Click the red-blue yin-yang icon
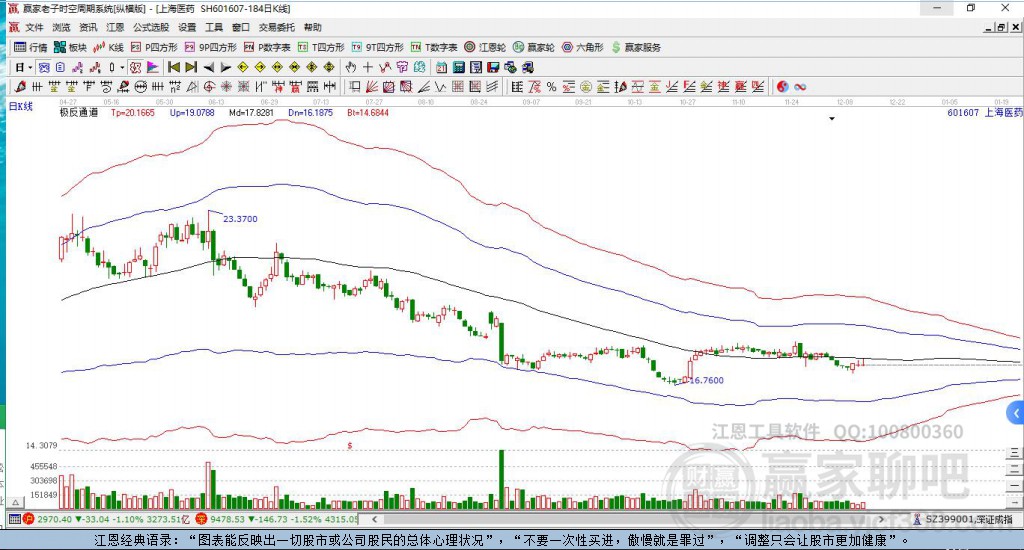Screen dimensions: 1024x550 coord(782,87)
